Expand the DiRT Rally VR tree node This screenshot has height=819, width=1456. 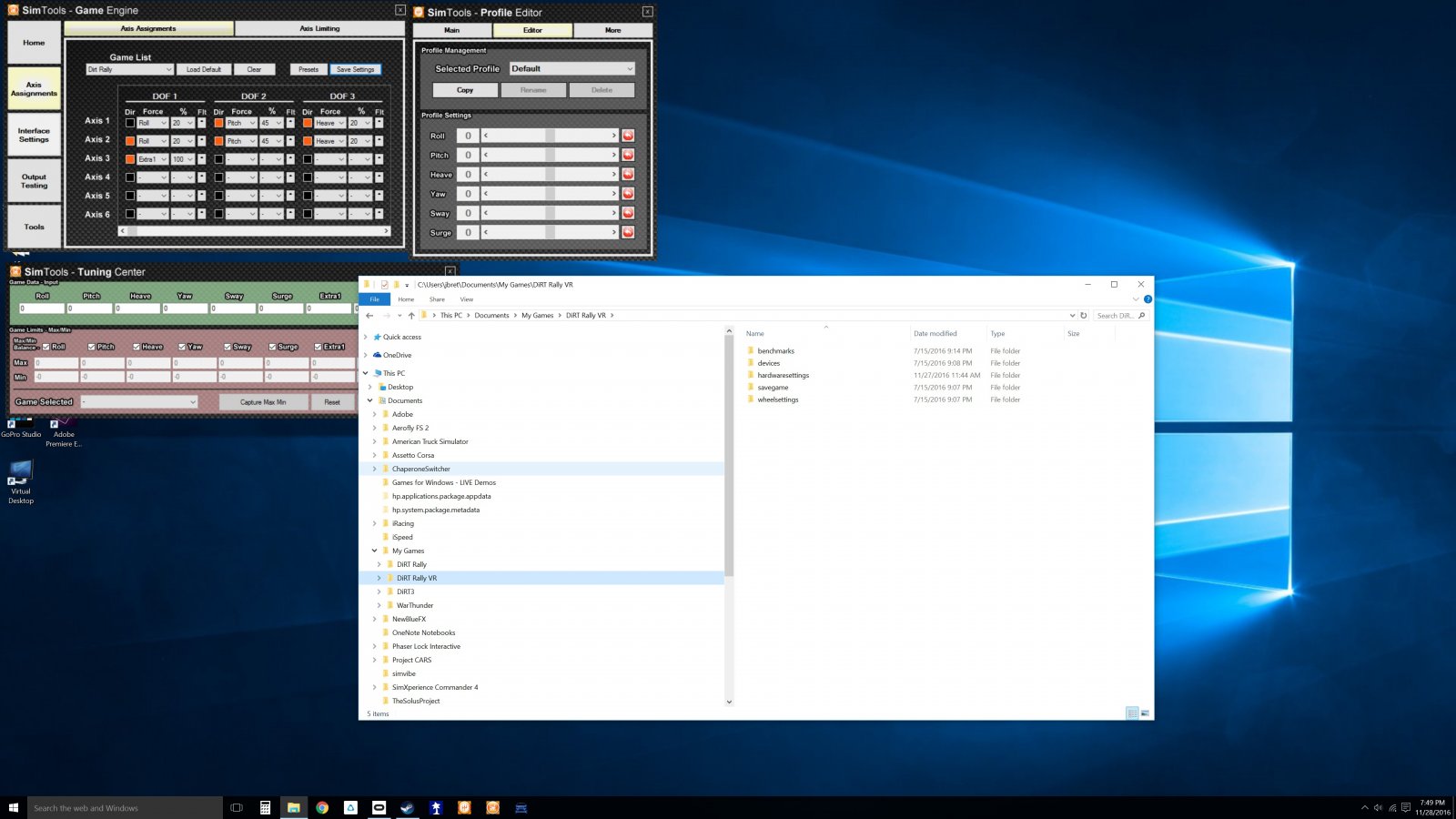(x=379, y=578)
